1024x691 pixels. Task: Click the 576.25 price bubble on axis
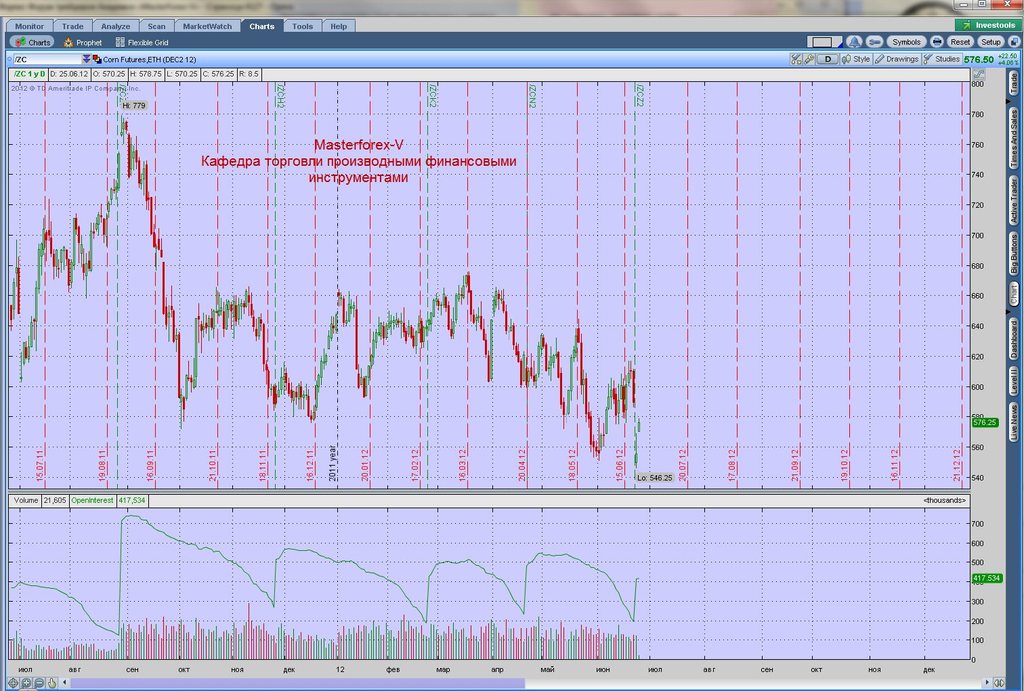click(985, 423)
